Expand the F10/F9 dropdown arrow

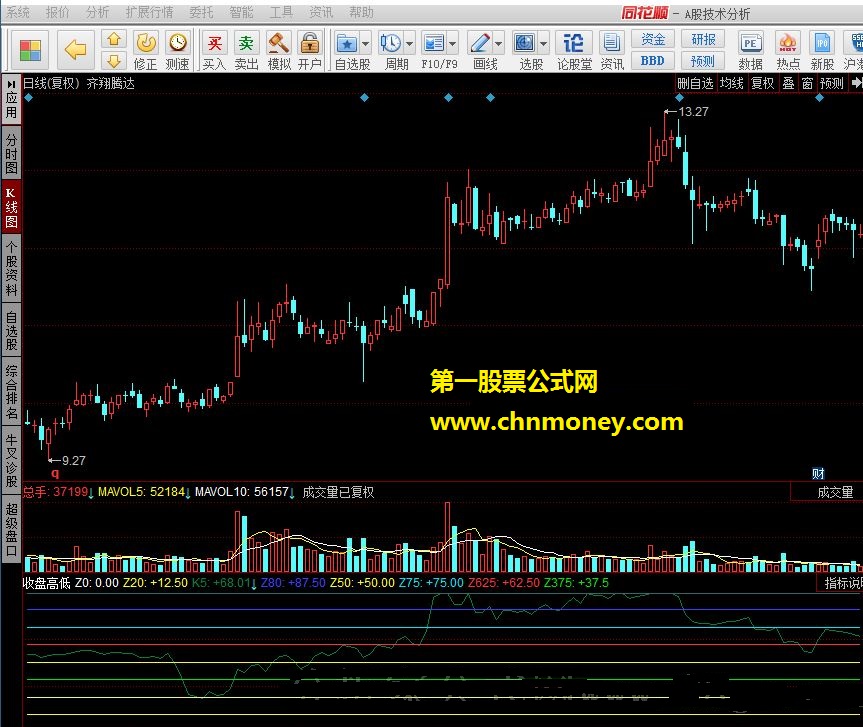tap(453, 43)
